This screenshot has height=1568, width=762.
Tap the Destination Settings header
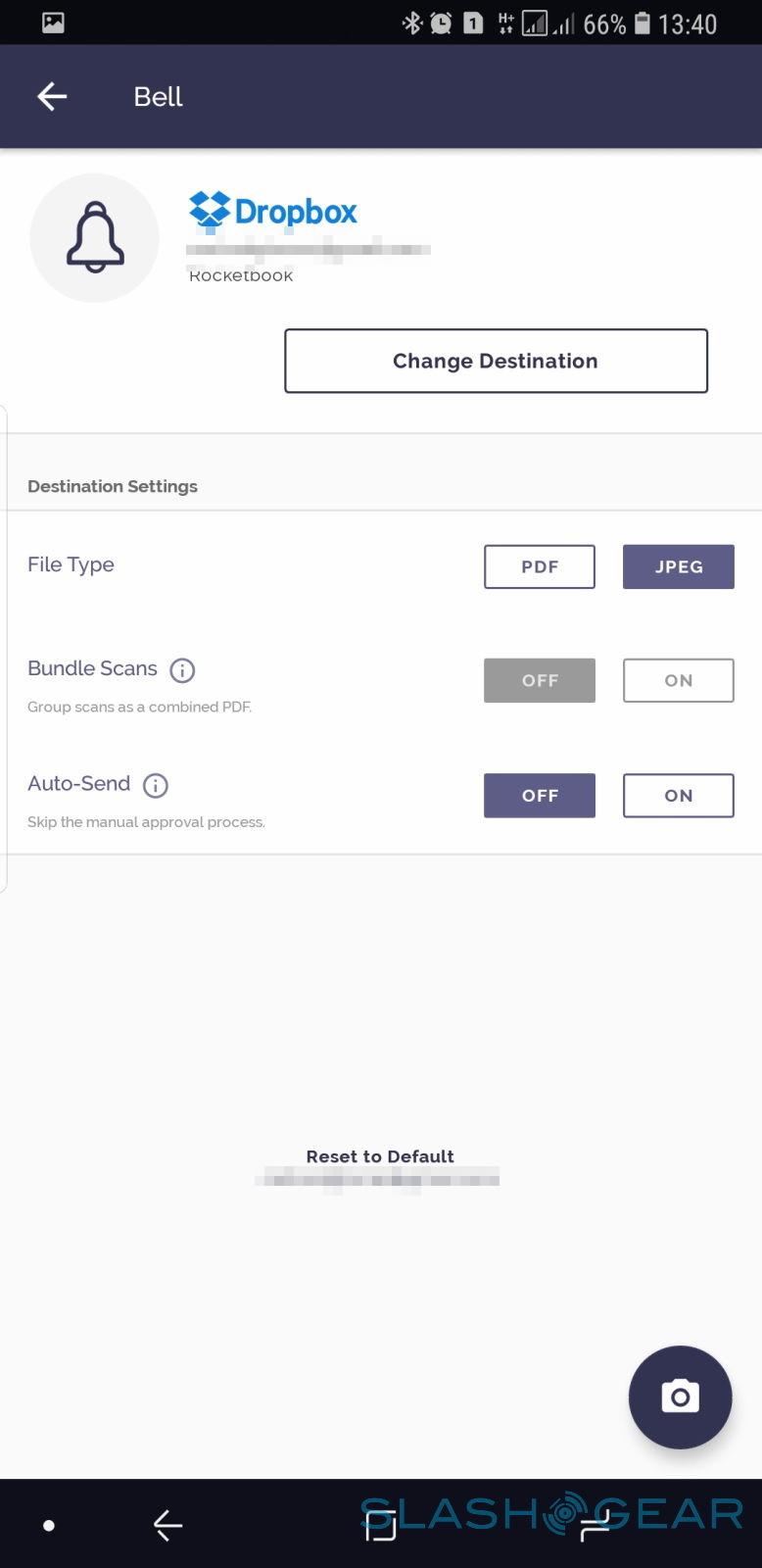tap(113, 486)
